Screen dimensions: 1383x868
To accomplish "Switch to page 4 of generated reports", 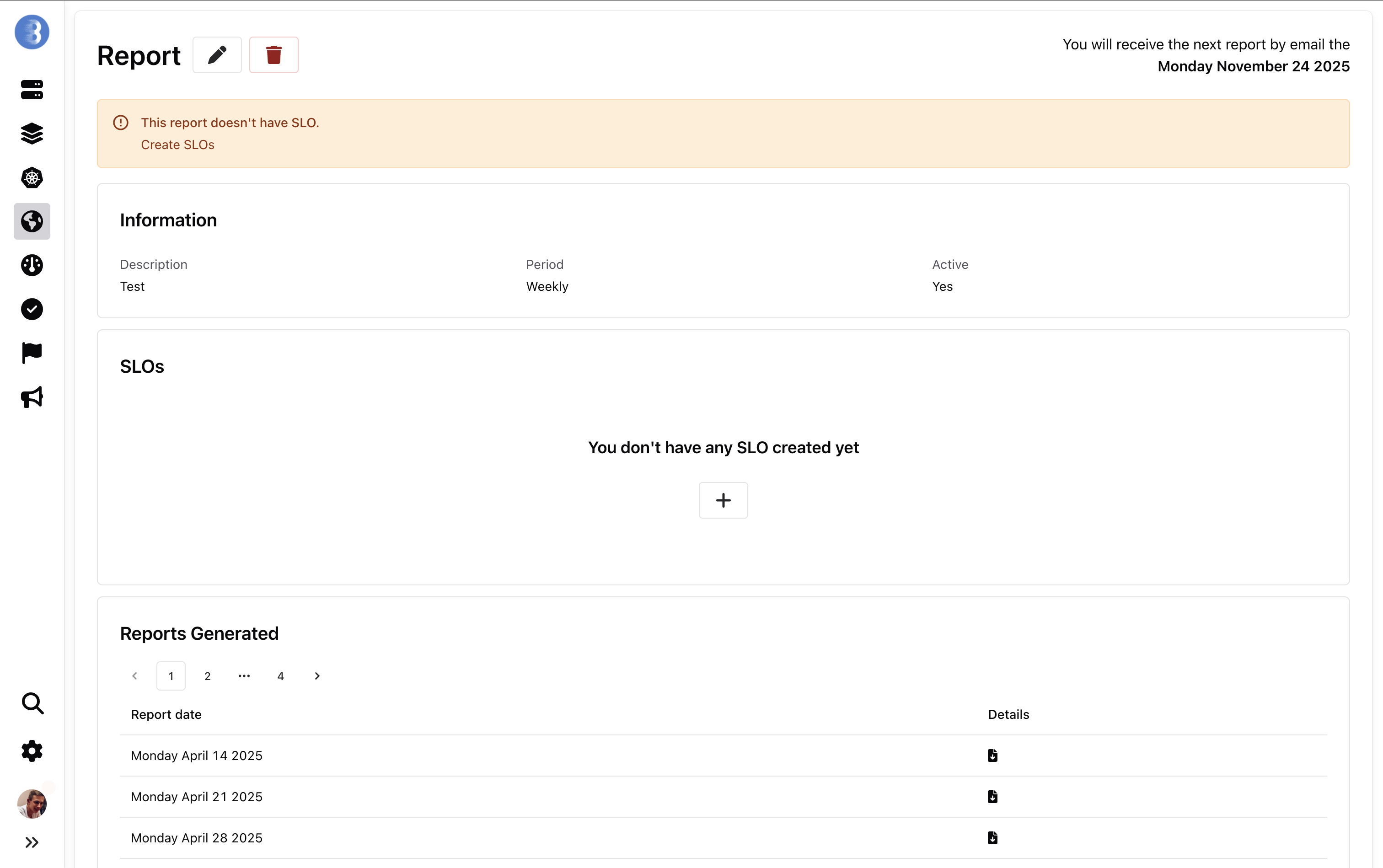I will coord(281,675).
